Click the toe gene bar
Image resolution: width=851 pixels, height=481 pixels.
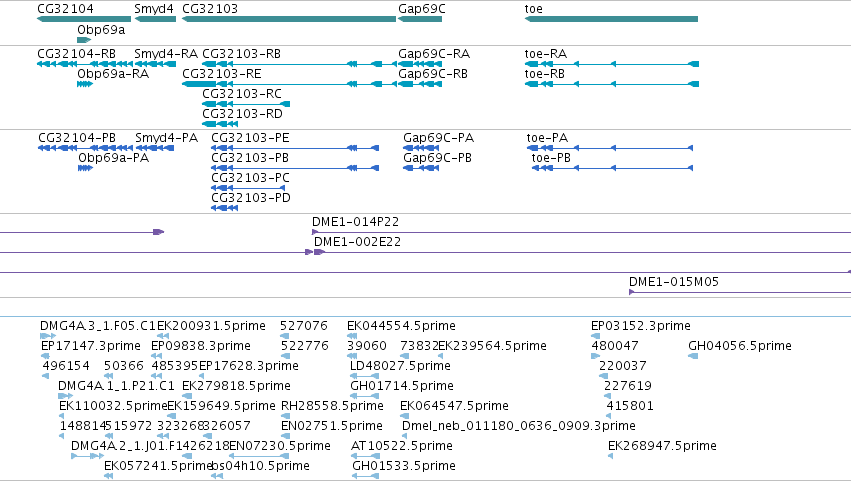click(611, 19)
